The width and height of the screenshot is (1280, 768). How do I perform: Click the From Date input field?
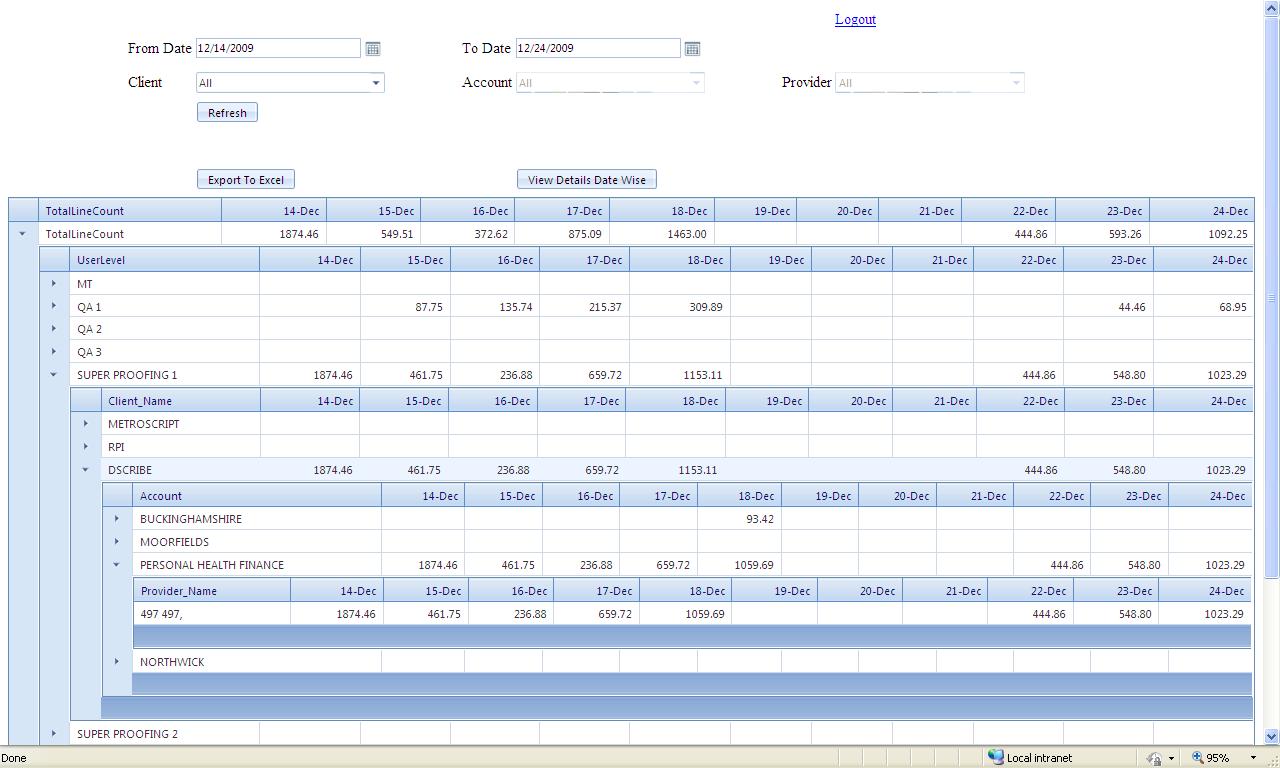tap(278, 48)
